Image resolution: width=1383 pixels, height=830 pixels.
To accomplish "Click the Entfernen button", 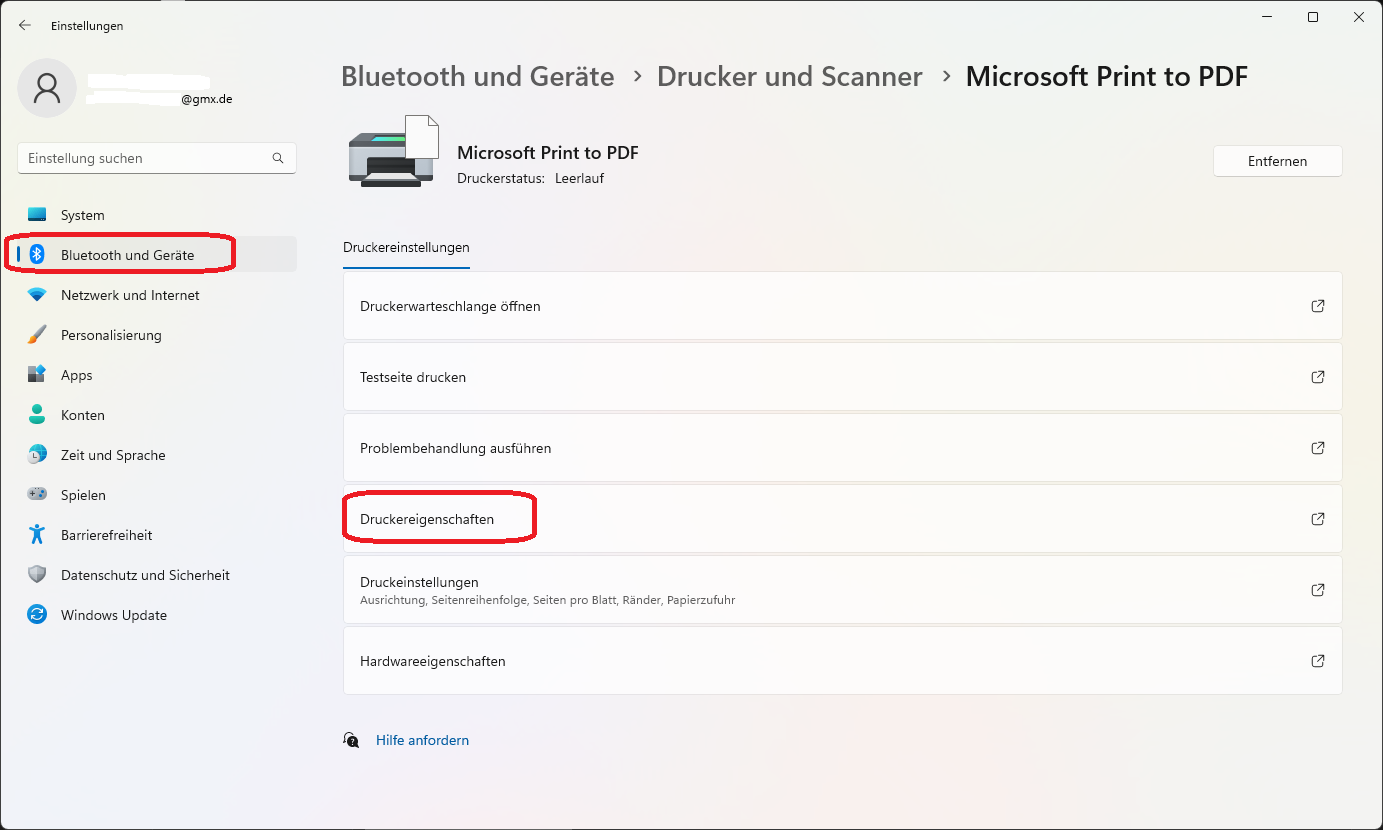I will pos(1277,161).
